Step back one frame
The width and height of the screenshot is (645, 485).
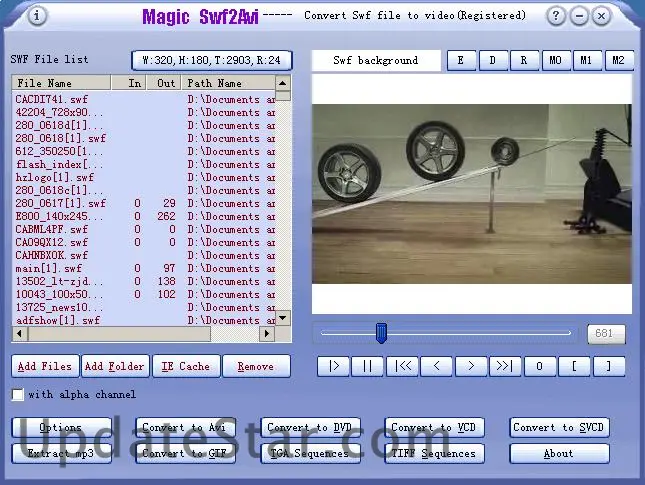click(437, 366)
